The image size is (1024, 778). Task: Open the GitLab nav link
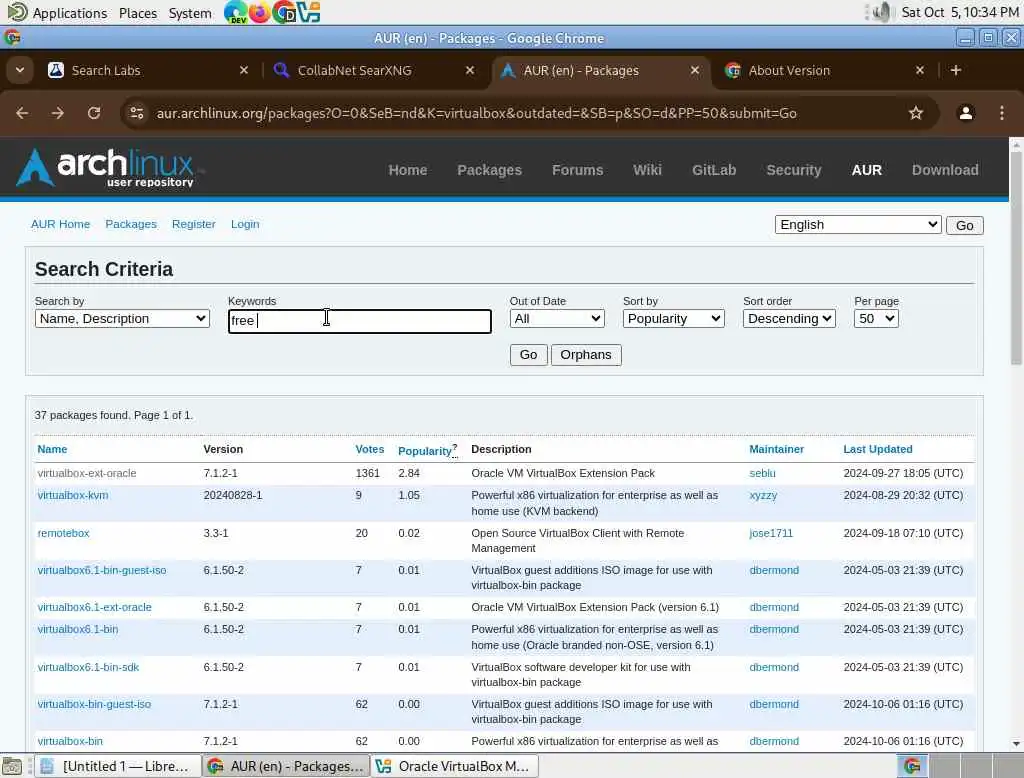pos(714,170)
